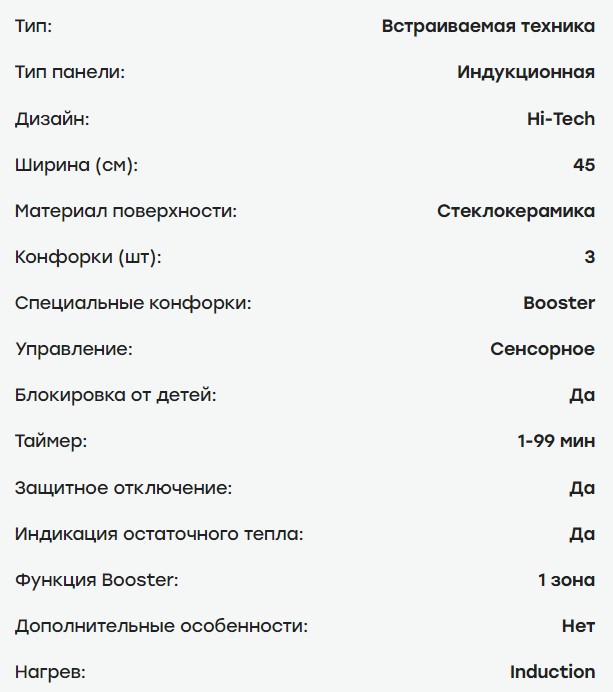Click the 'Блокировка от детей:' label
The height and width of the screenshot is (692, 613).
tap(116, 395)
